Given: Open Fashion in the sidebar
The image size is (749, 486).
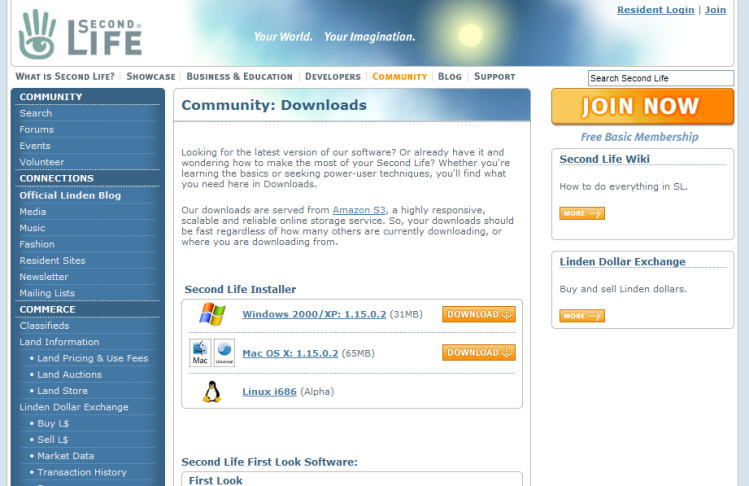Looking at the screenshot, I should 37,244.
